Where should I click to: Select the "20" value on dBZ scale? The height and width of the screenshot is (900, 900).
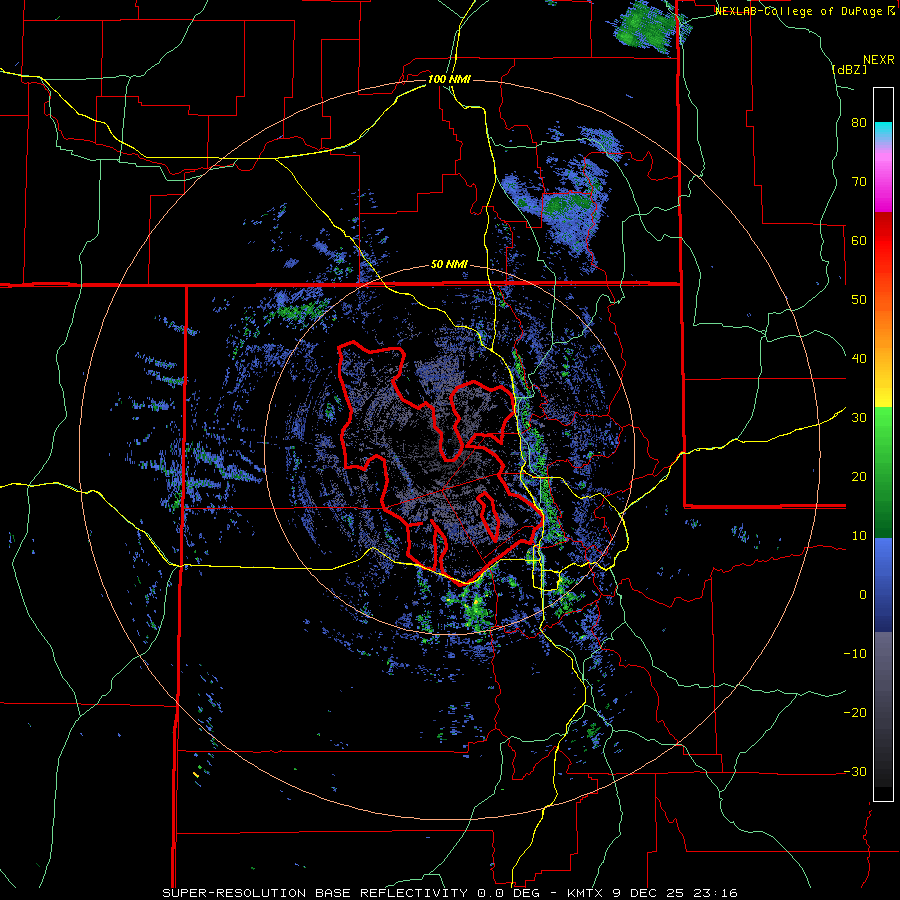tap(859, 477)
